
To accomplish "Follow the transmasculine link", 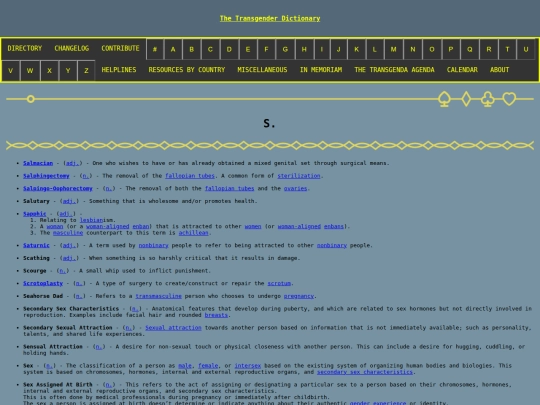I will point(158,296).
